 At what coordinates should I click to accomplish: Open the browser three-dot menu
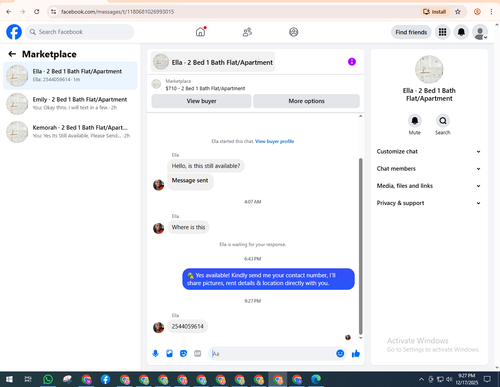(x=491, y=12)
